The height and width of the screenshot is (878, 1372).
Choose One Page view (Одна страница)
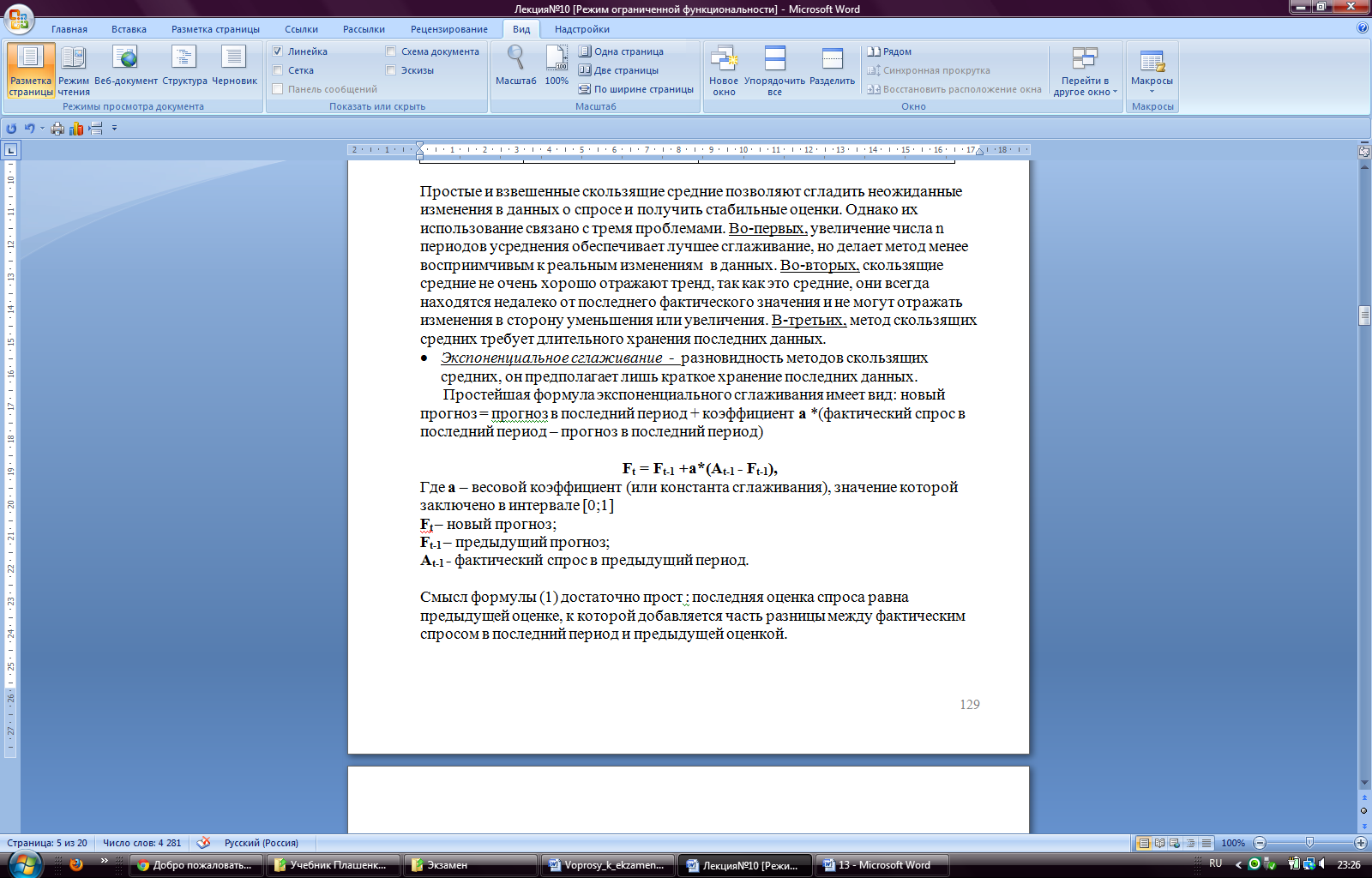[621, 51]
